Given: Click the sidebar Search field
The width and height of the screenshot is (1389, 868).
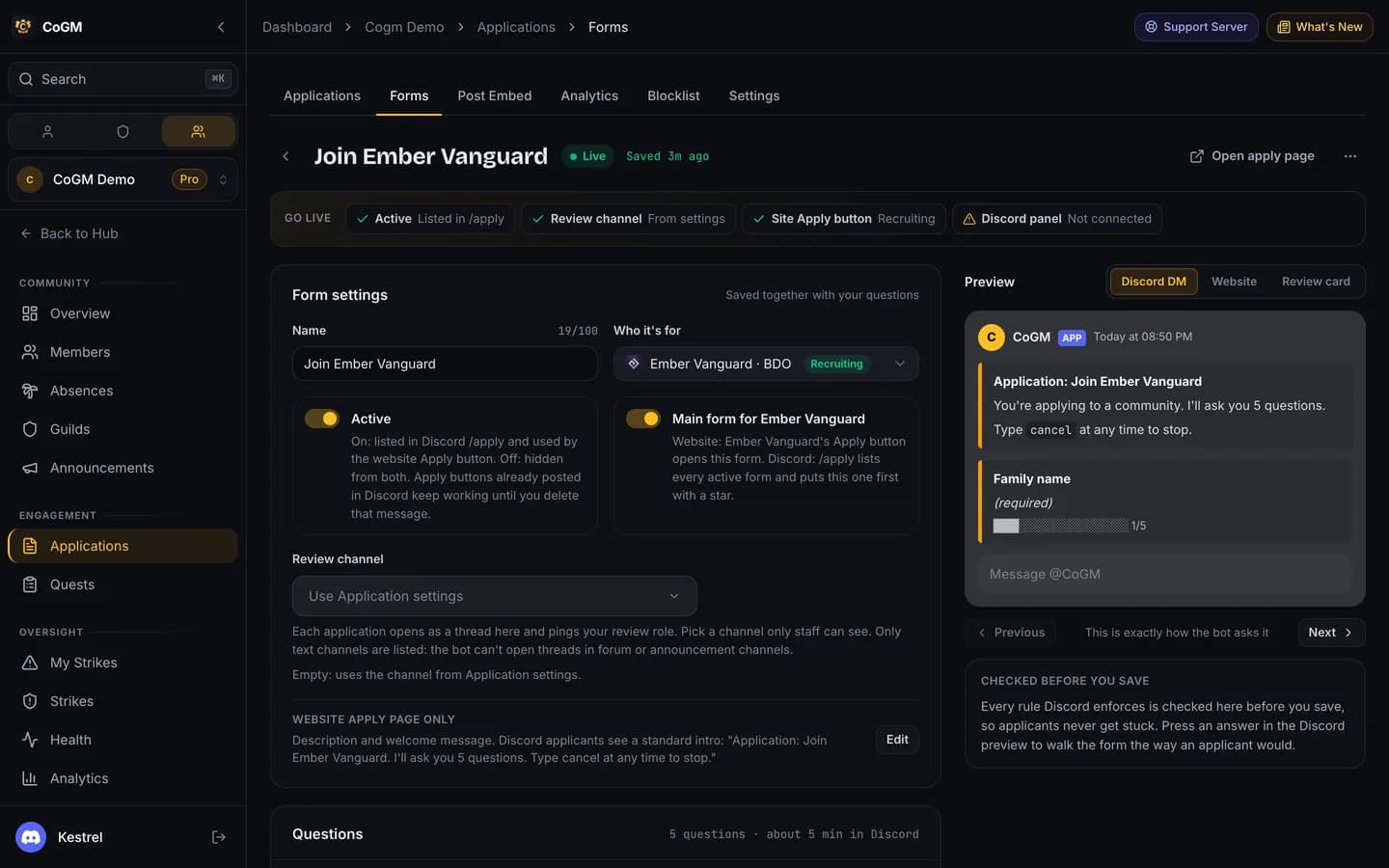Looking at the screenshot, I should pos(123,79).
